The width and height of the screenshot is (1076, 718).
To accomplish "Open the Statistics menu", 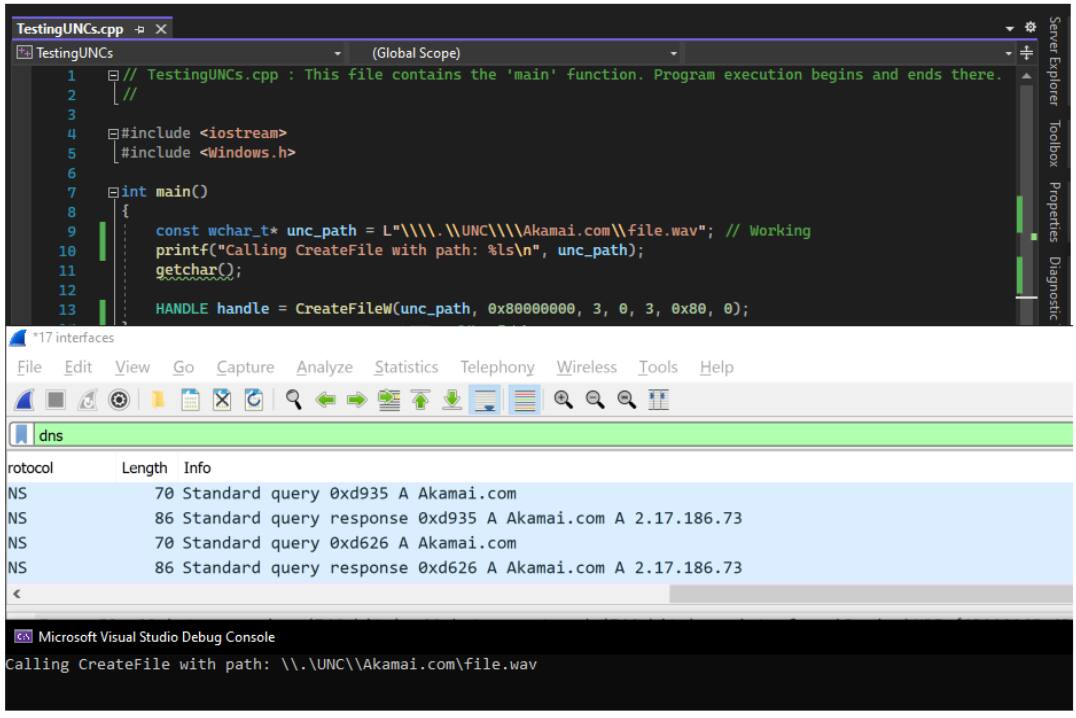I will click(x=406, y=367).
